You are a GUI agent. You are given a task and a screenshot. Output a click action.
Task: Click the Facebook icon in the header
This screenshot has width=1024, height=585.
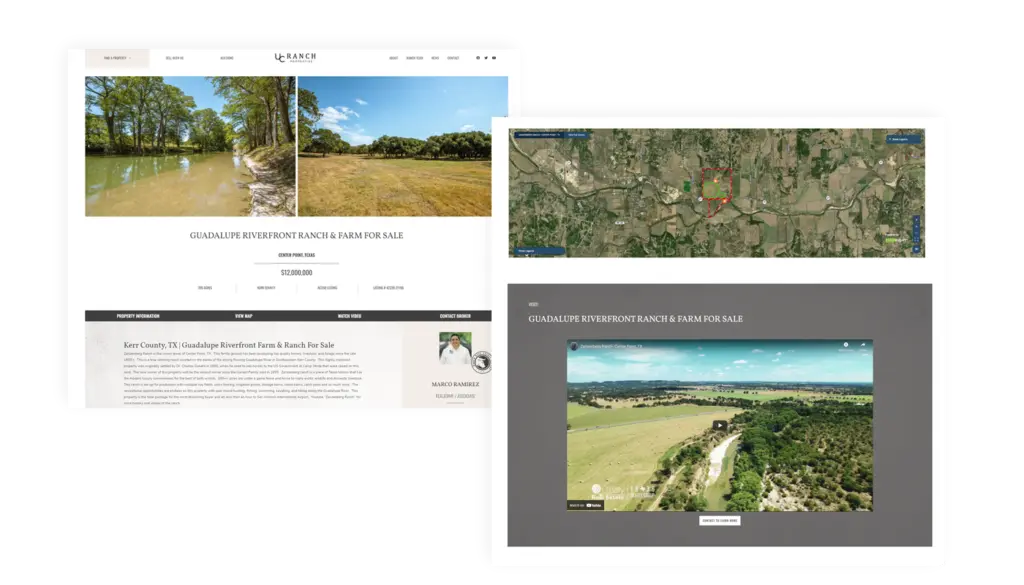click(x=478, y=58)
